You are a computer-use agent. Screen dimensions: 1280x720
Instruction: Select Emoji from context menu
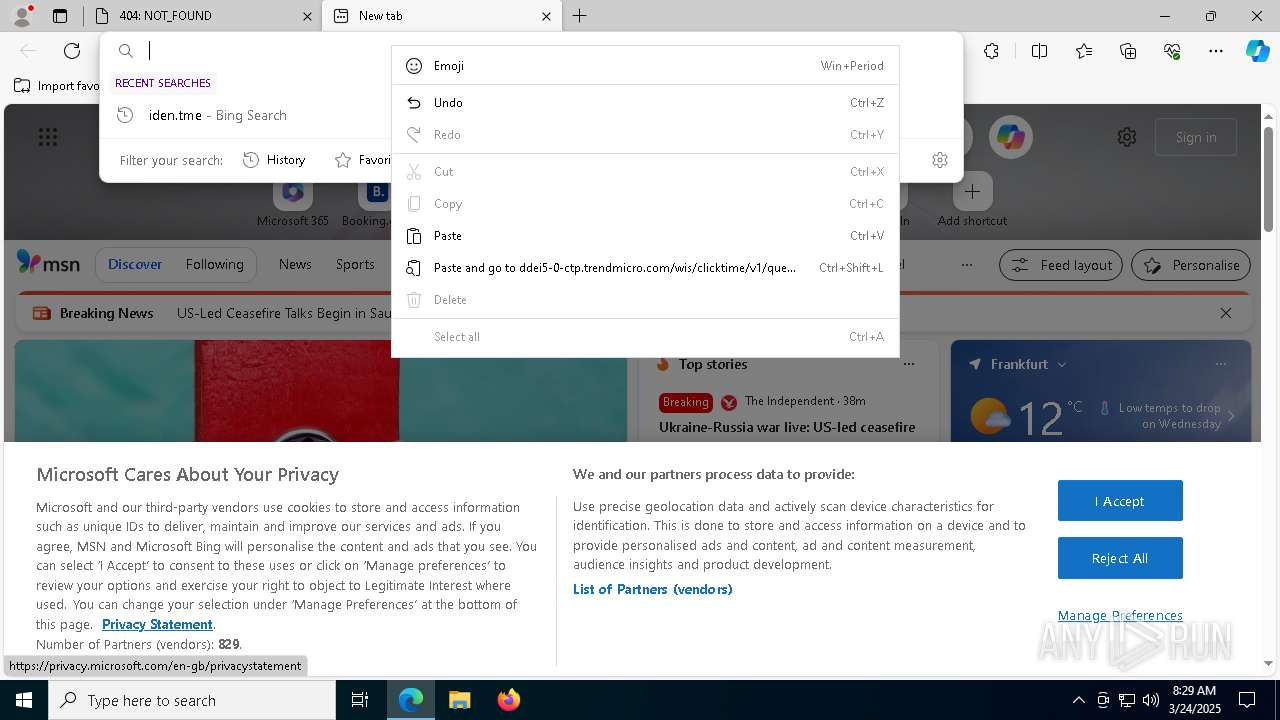pyautogui.click(x=645, y=66)
